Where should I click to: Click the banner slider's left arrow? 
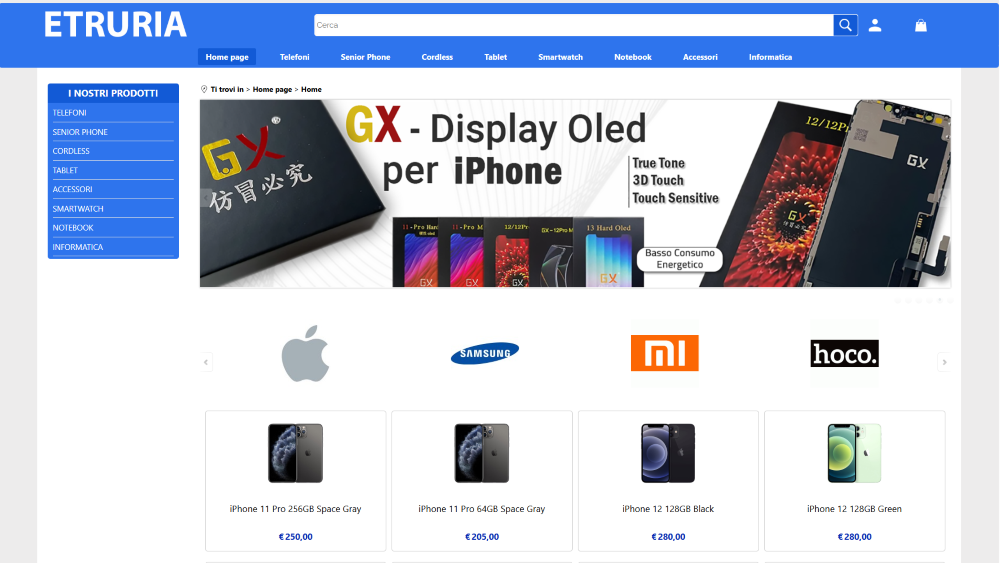206,198
